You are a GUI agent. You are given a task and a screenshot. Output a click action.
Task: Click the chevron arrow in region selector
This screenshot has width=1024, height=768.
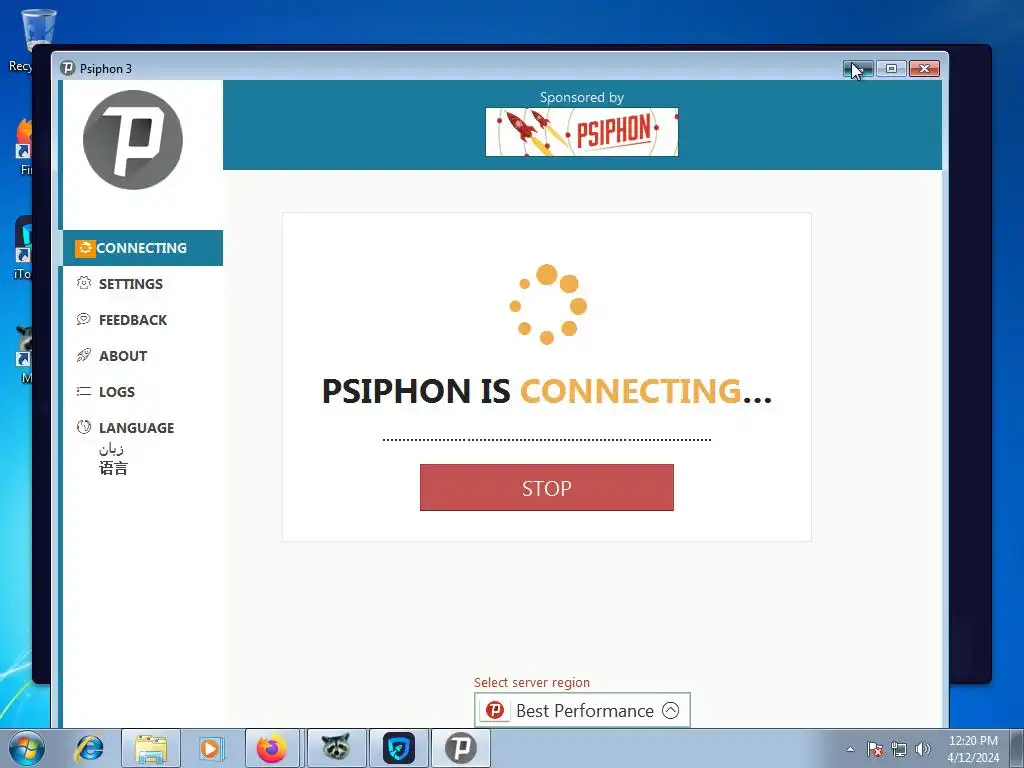tap(671, 710)
